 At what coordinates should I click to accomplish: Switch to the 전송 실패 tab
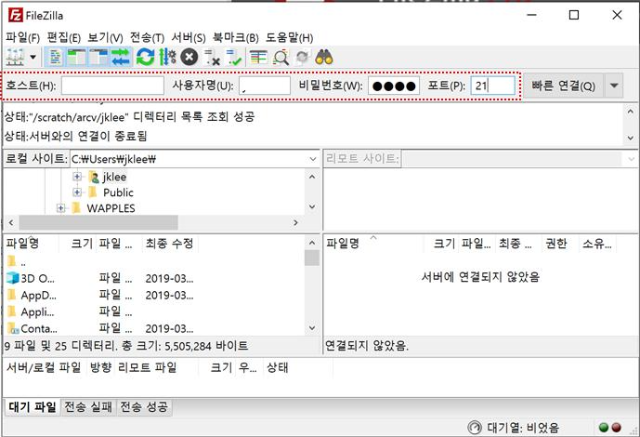(88, 407)
